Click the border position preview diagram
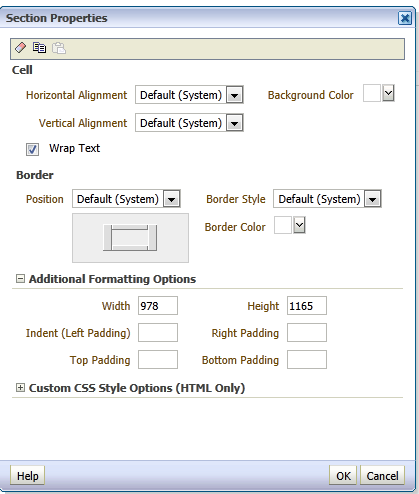419x494 pixels. (x=130, y=238)
